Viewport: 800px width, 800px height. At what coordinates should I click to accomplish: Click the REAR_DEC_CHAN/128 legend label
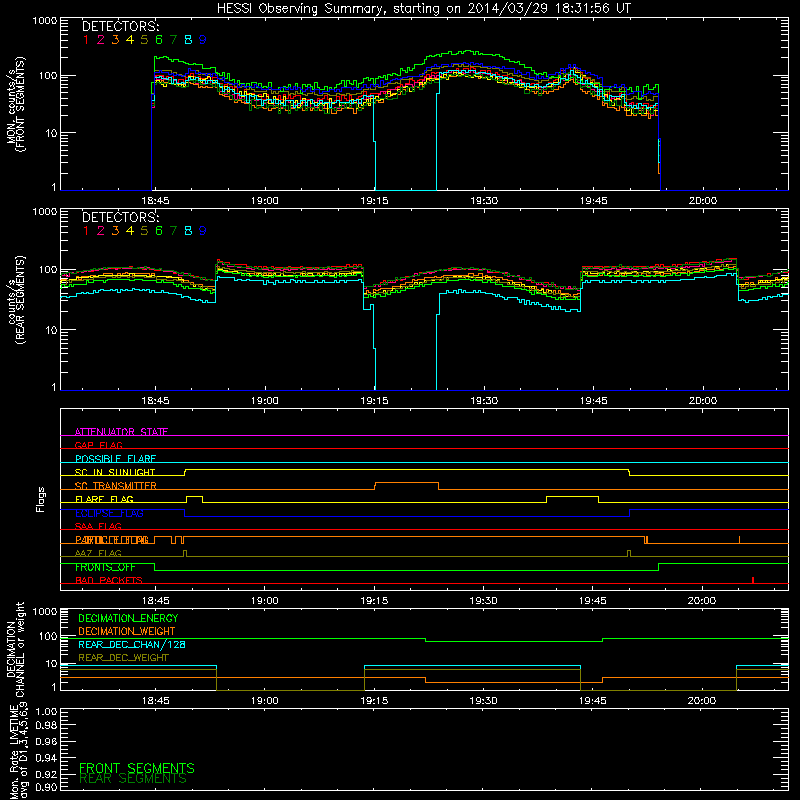coord(132,644)
